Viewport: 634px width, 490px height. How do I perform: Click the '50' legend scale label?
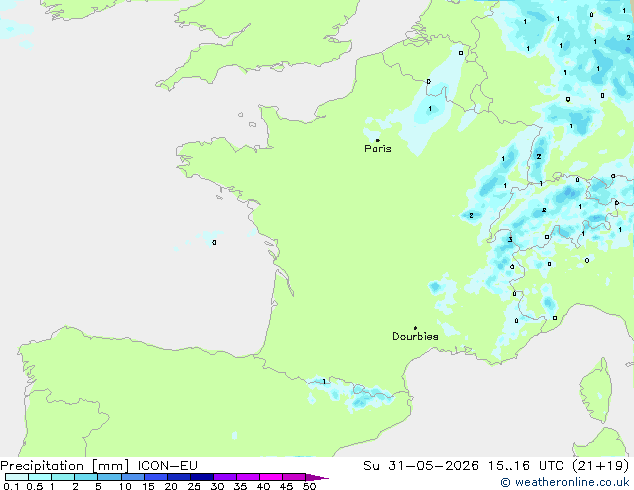[309, 486]
